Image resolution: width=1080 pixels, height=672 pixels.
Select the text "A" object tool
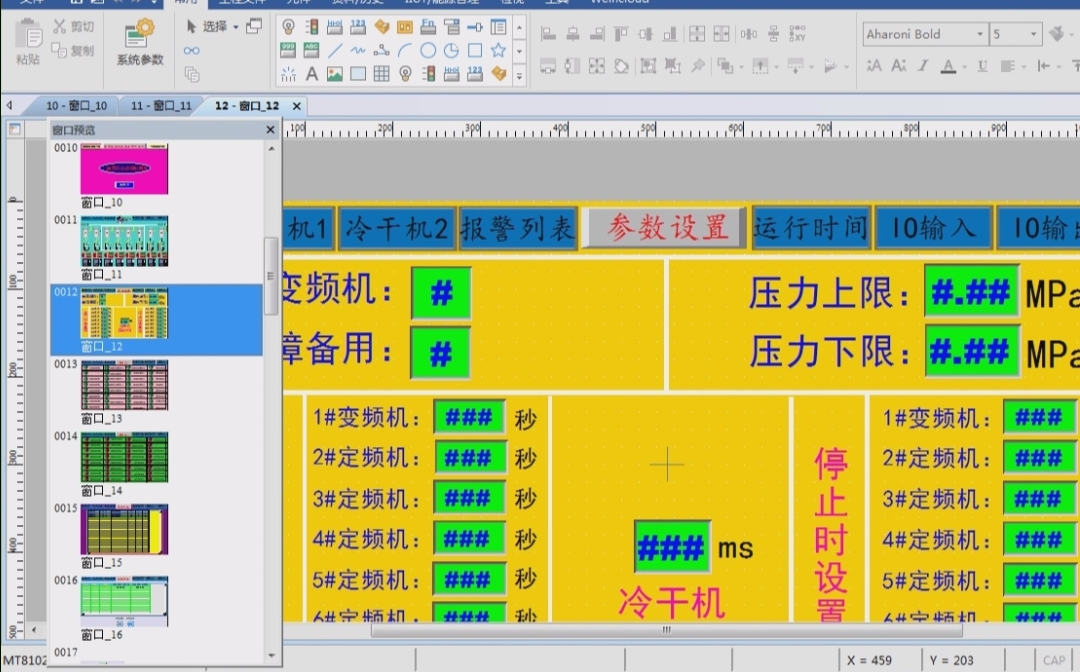point(312,74)
